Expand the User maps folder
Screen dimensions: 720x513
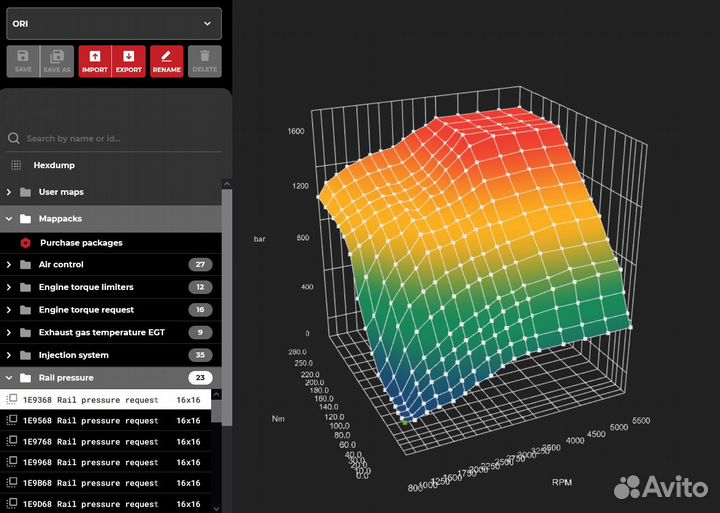tap(9, 191)
